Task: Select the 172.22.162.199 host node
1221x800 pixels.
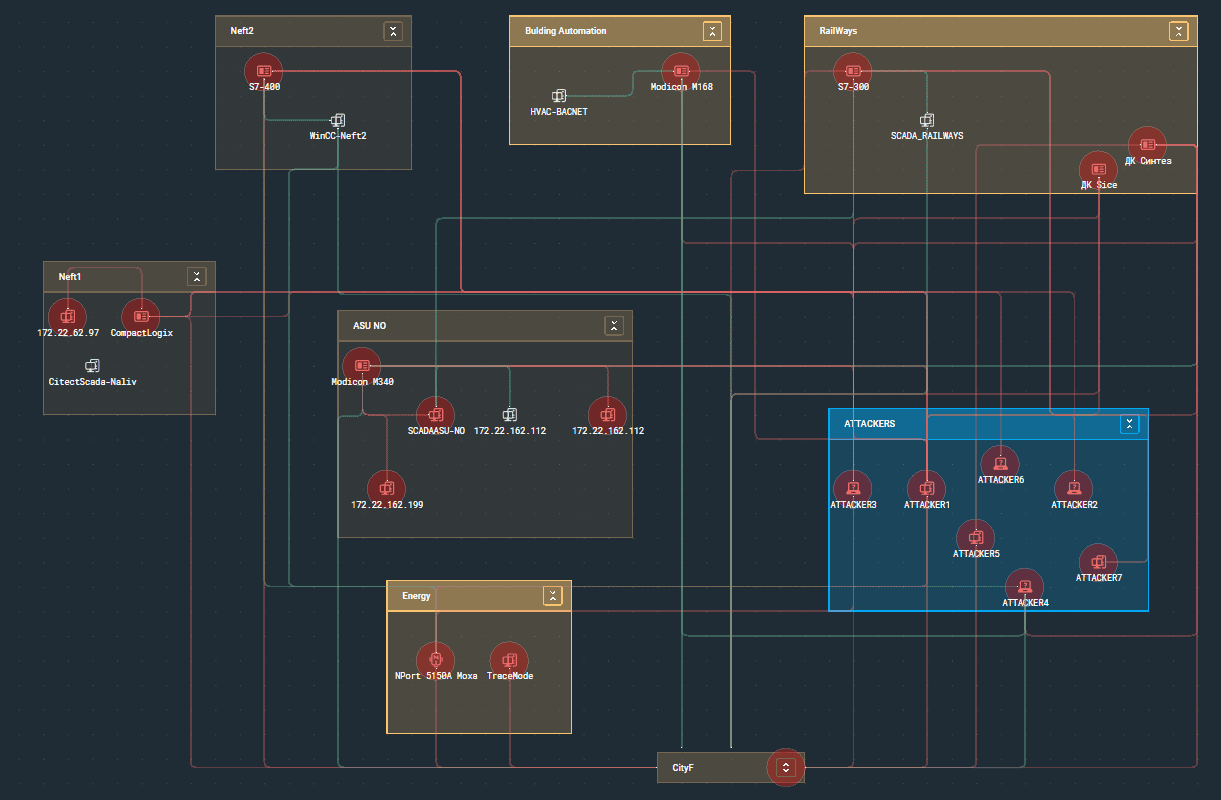Action: (387, 488)
